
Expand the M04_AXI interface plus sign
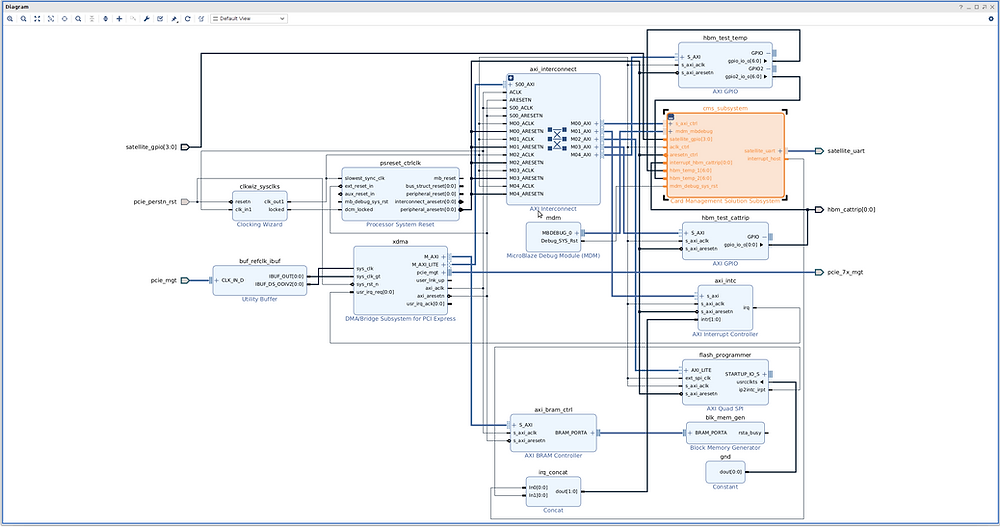(596, 154)
